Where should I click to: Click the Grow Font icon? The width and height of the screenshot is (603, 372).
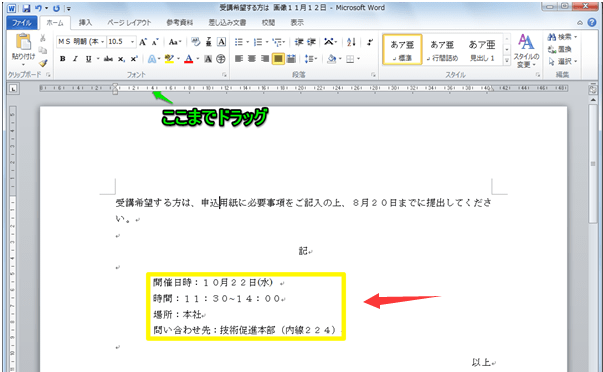pos(143,42)
